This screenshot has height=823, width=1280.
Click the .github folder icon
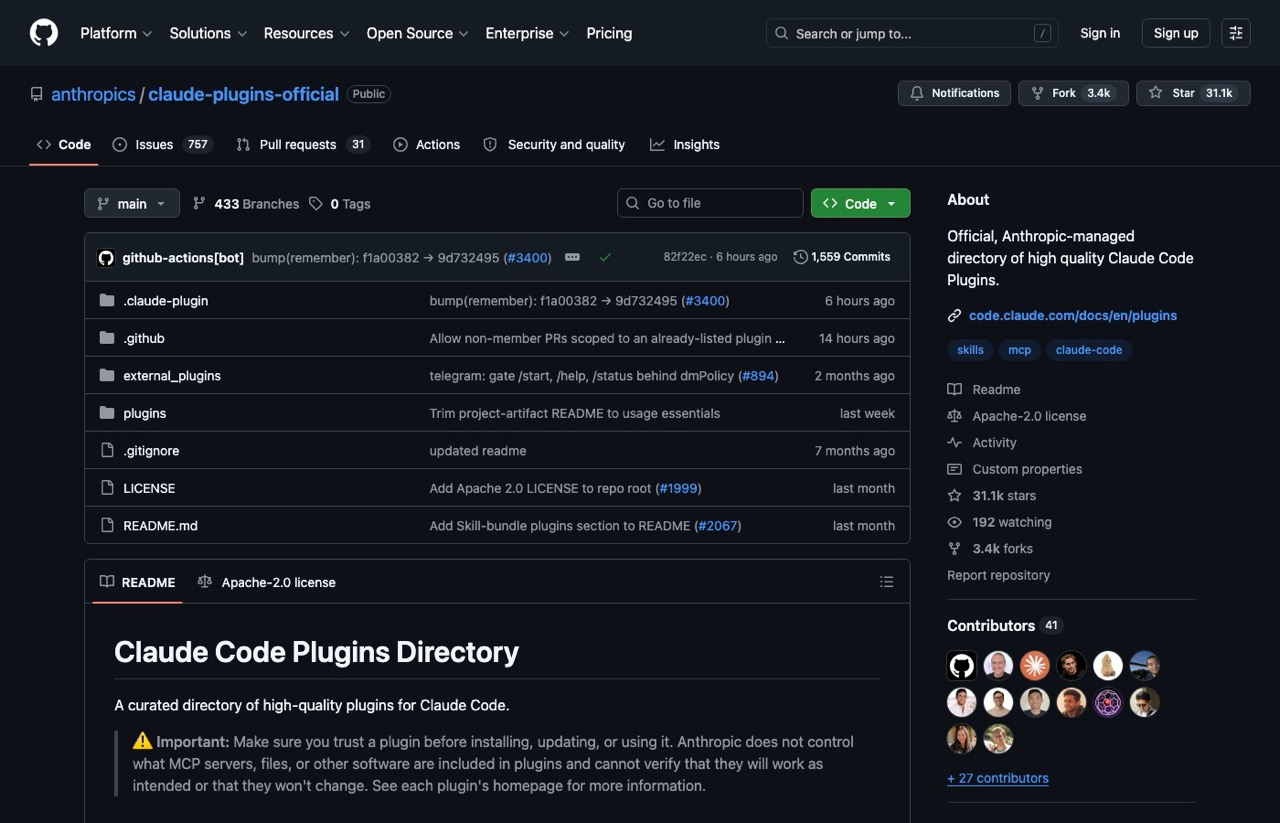(x=107, y=338)
